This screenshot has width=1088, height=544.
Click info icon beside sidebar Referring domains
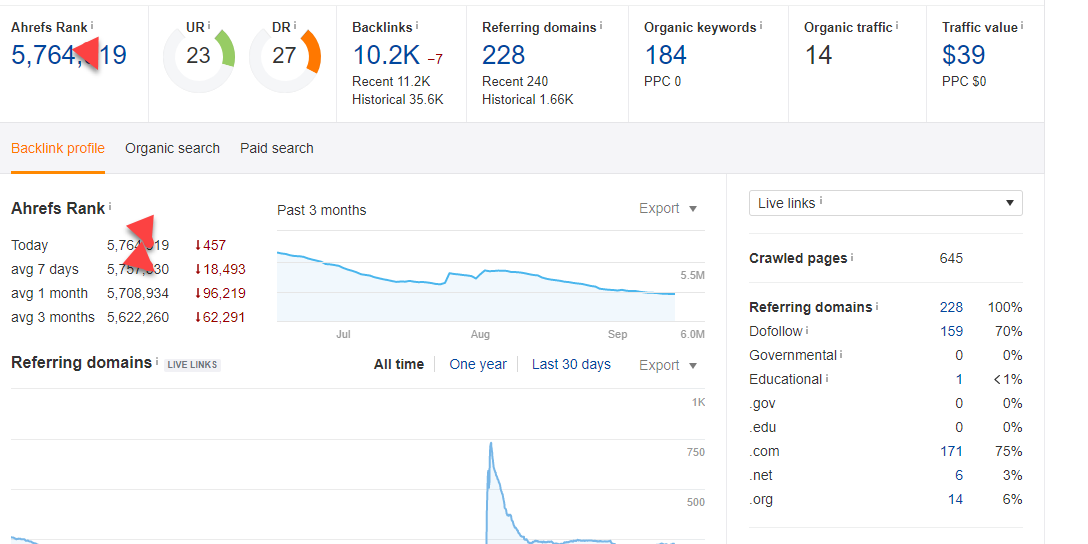click(x=877, y=305)
